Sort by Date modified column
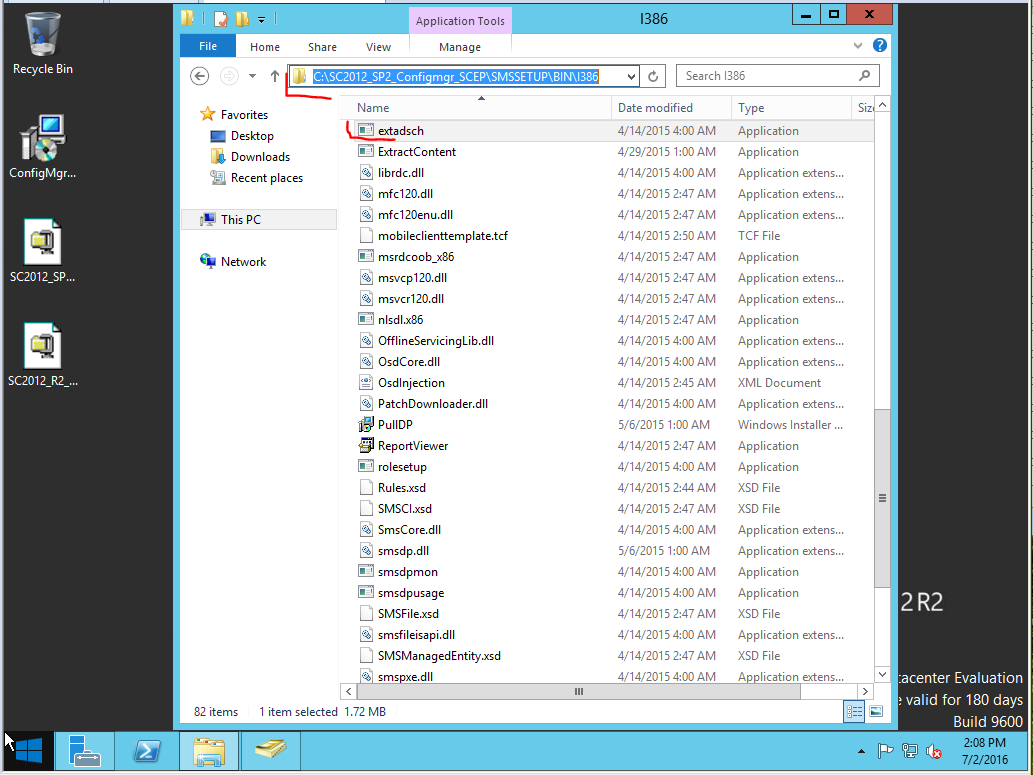 671,107
